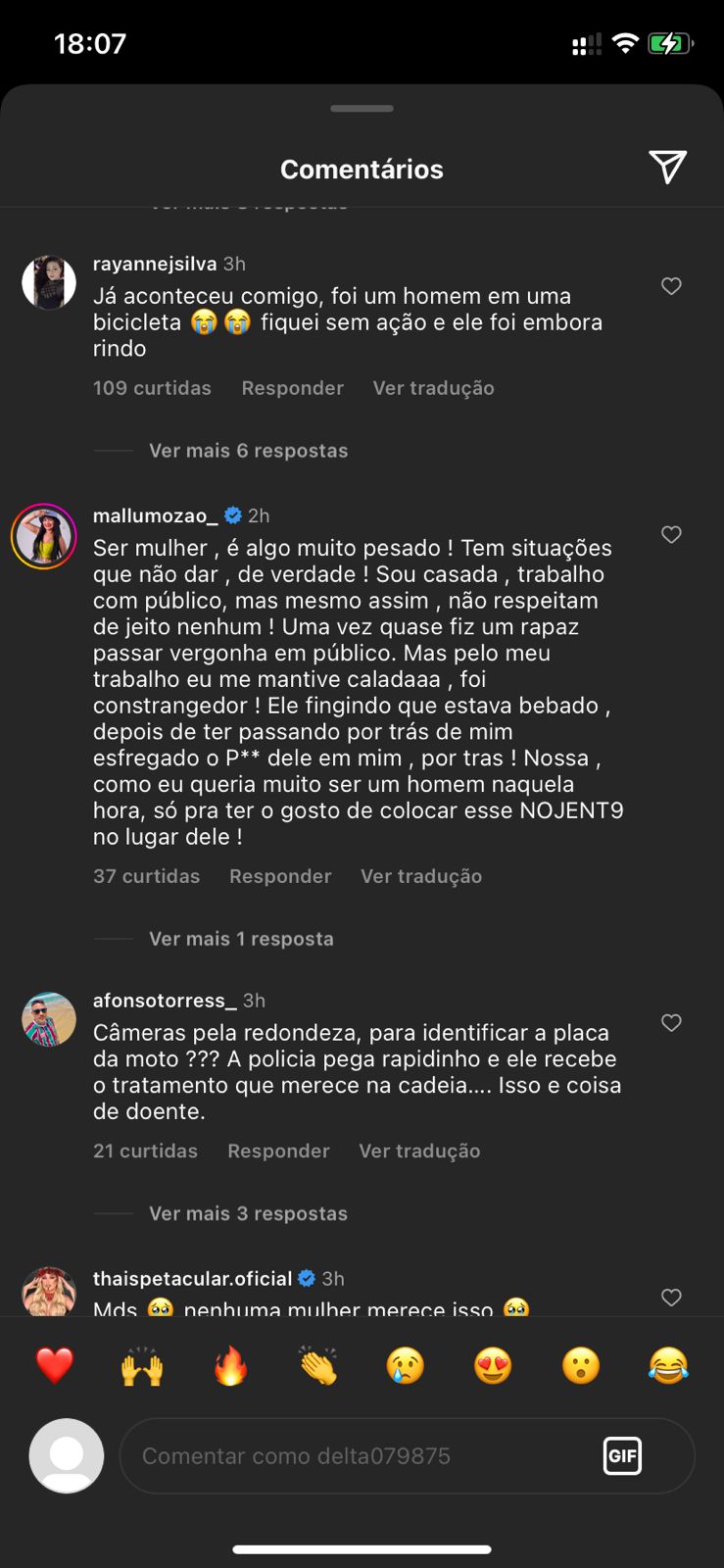Image resolution: width=724 pixels, height=1568 pixels.
Task: Send the raised hands emoji reaction
Action: pyautogui.click(x=142, y=1365)
